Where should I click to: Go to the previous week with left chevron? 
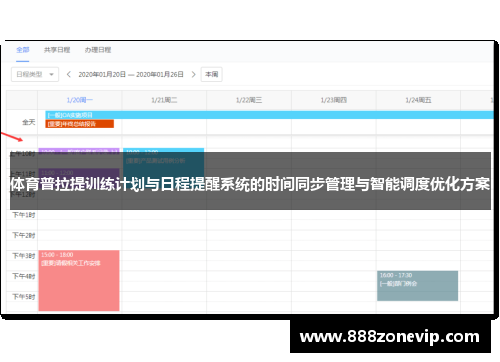pos(69,74)
